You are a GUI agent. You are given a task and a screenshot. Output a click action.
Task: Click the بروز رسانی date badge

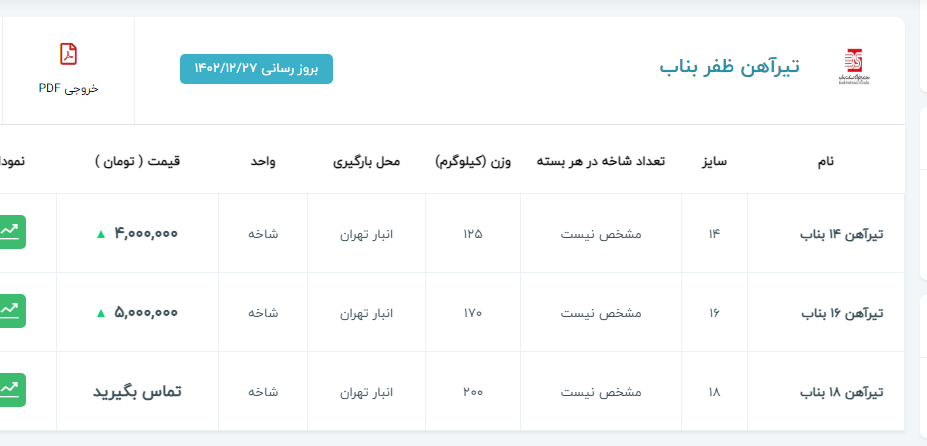point(256,69)
